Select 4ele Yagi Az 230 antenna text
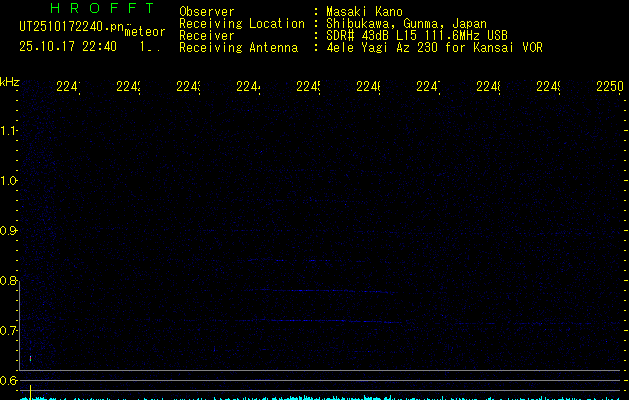The width and height of the screenshot is (629, 400). (x=434, y=48)
